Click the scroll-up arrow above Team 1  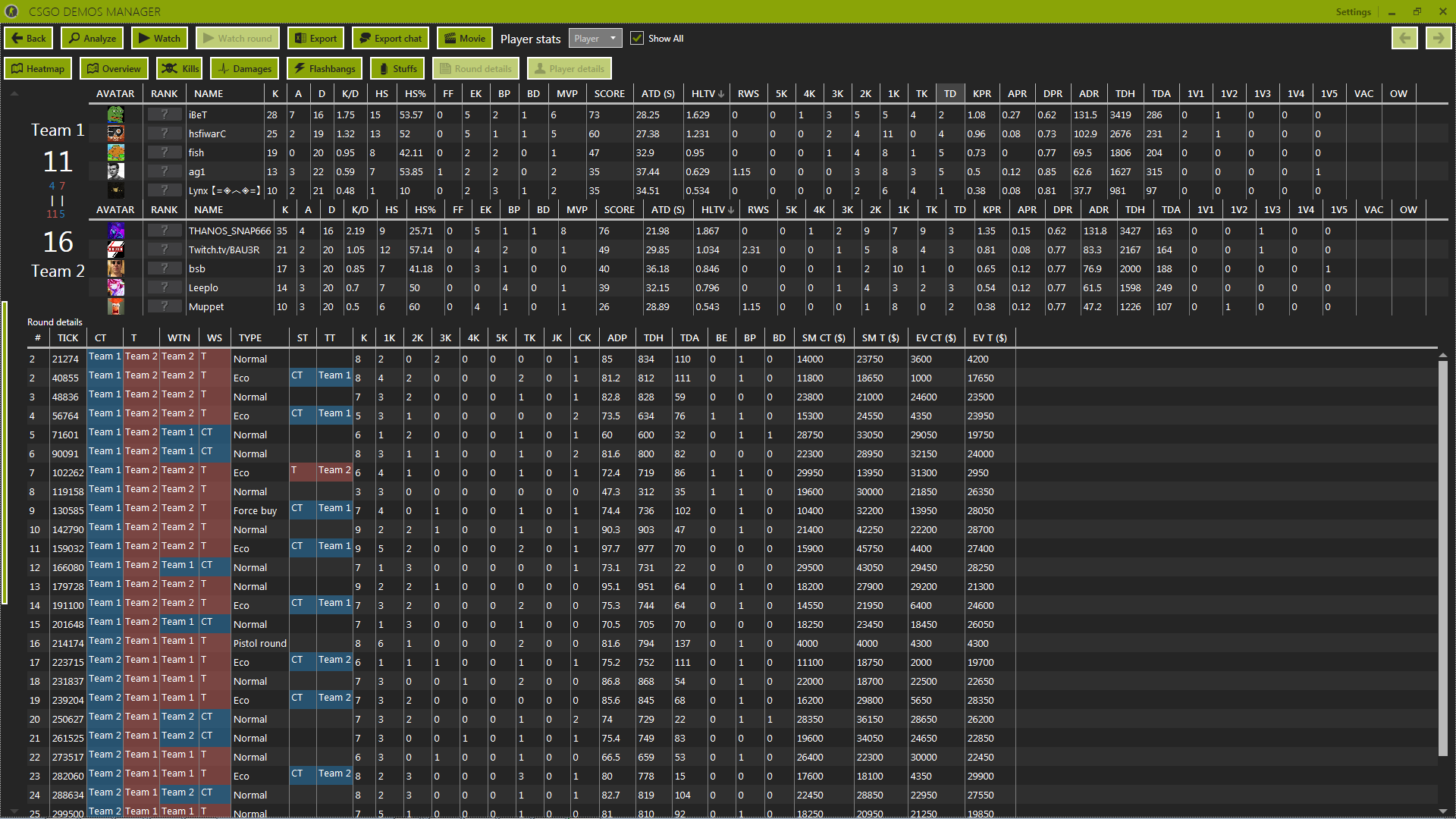click(x=14, y=93)
